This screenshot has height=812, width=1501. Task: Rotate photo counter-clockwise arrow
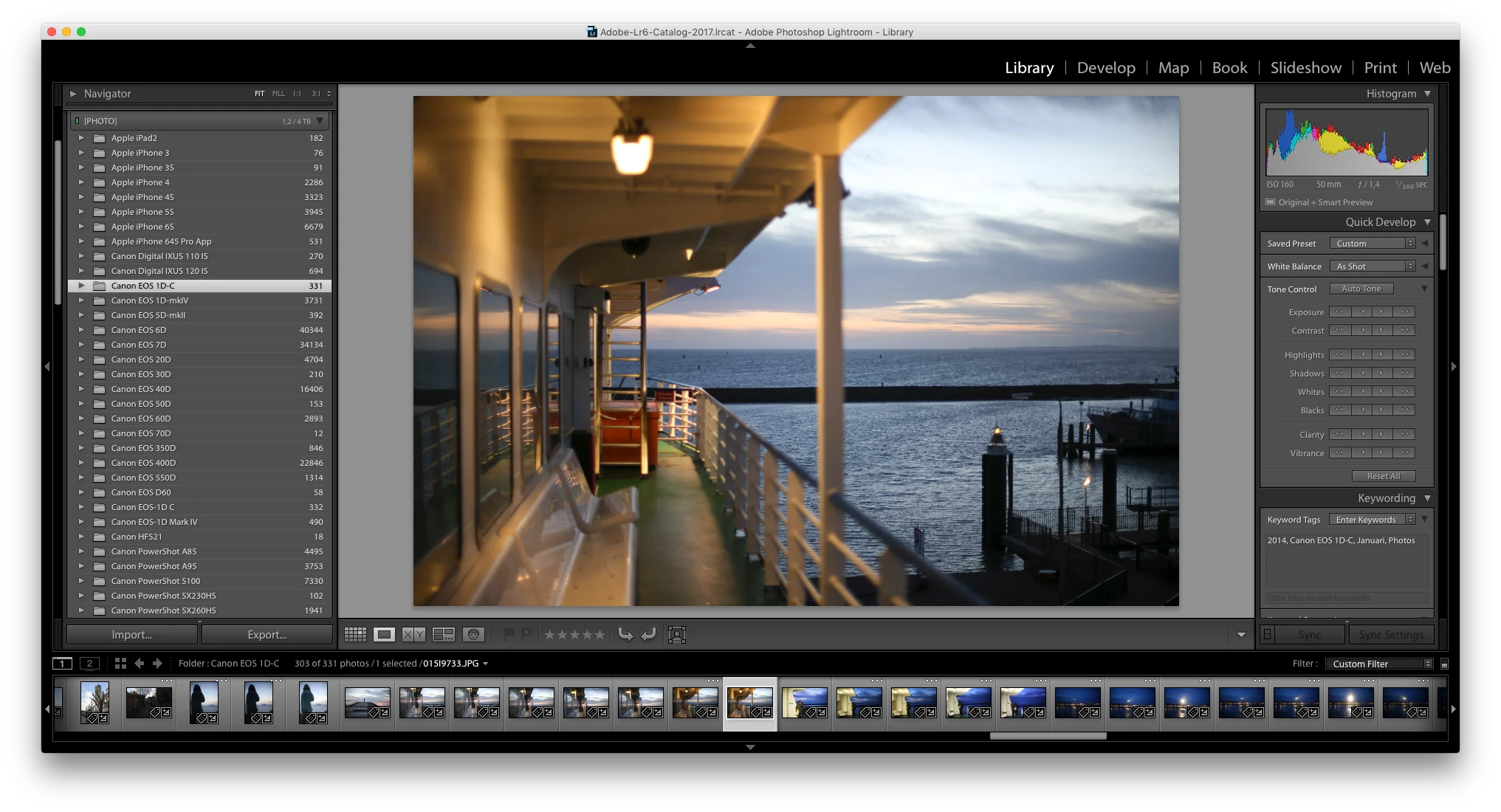[x=625, y=634]
